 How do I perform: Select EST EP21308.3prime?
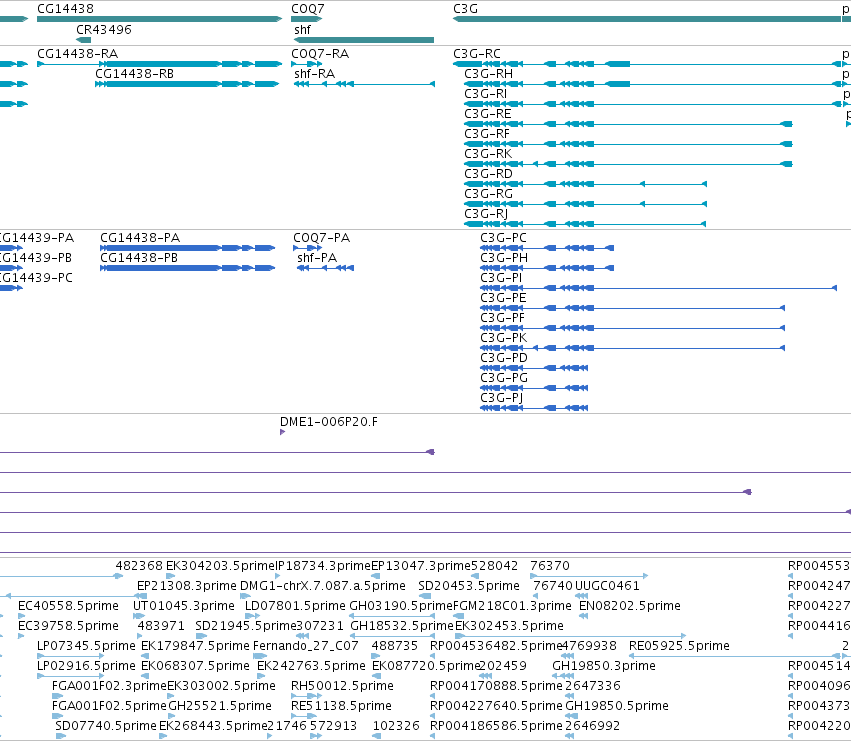tap(187, 586)
